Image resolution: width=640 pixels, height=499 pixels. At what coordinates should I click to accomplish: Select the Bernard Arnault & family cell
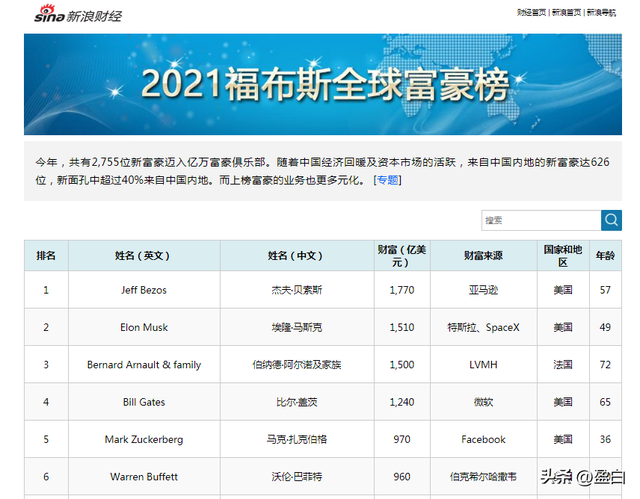pyautogui.click(x=144, y=364)
